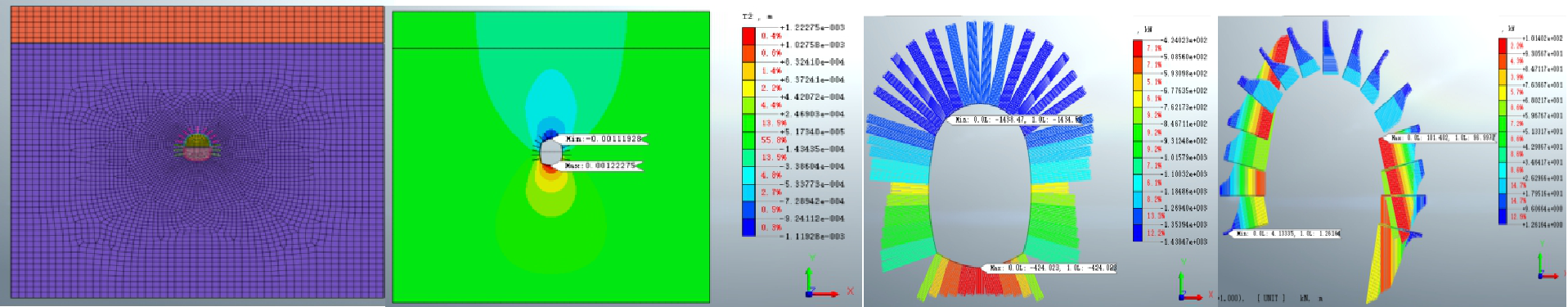This screenshot has width=1568, height=307.
Task: Click the axis triad at far right corner
Action: 1547,267
